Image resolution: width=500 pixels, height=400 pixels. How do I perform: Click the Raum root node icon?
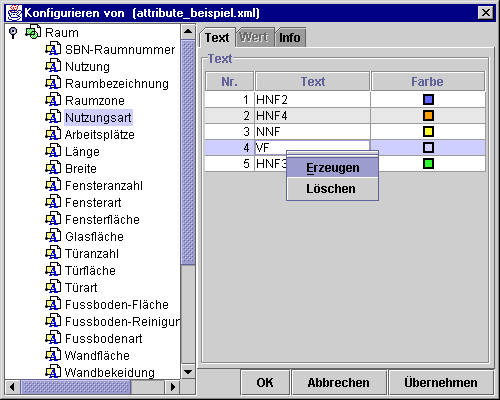[33, 32]
